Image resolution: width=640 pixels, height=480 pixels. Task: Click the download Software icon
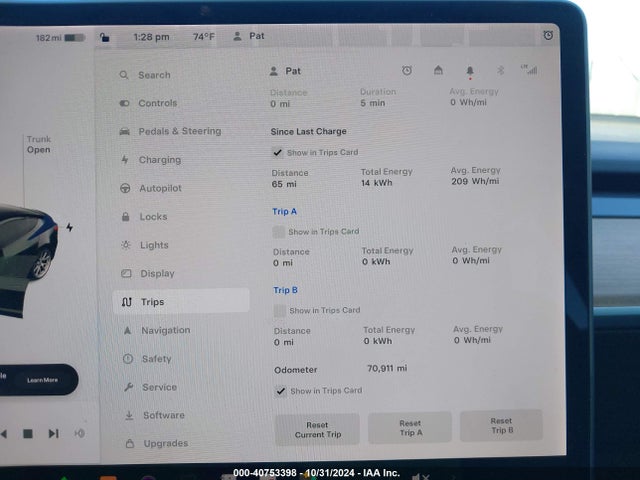tap(129, 416)
